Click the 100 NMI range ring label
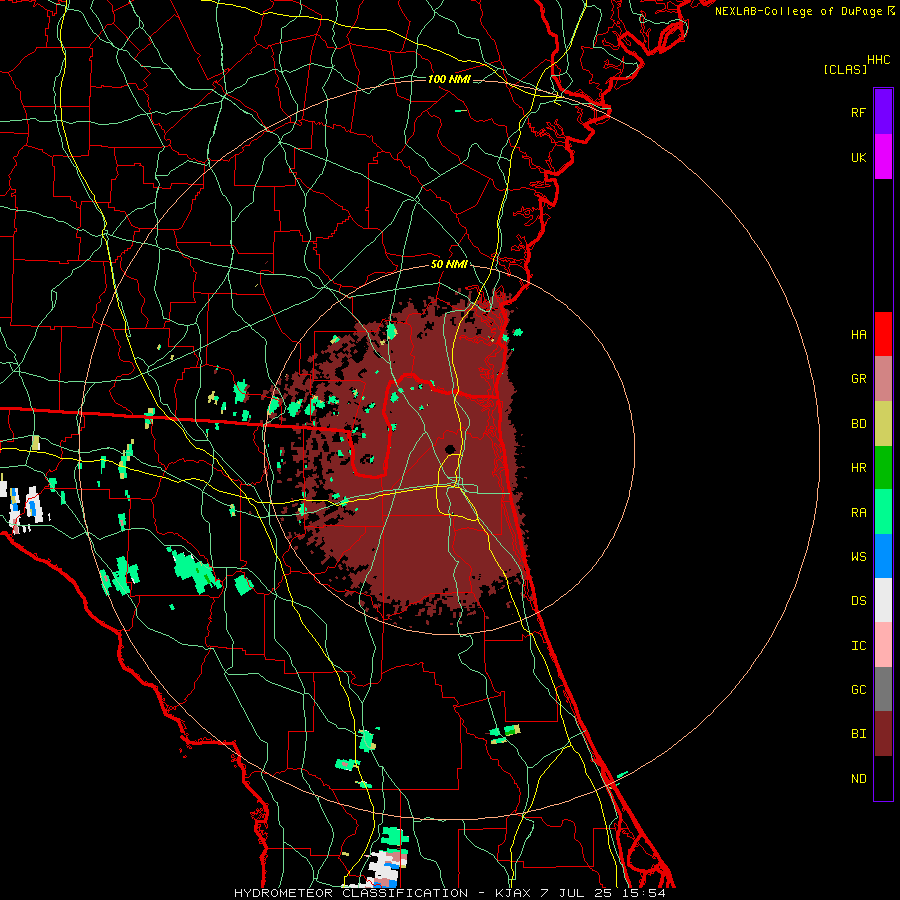Viewport: 900px width, 900px height. tap(449, 79)
